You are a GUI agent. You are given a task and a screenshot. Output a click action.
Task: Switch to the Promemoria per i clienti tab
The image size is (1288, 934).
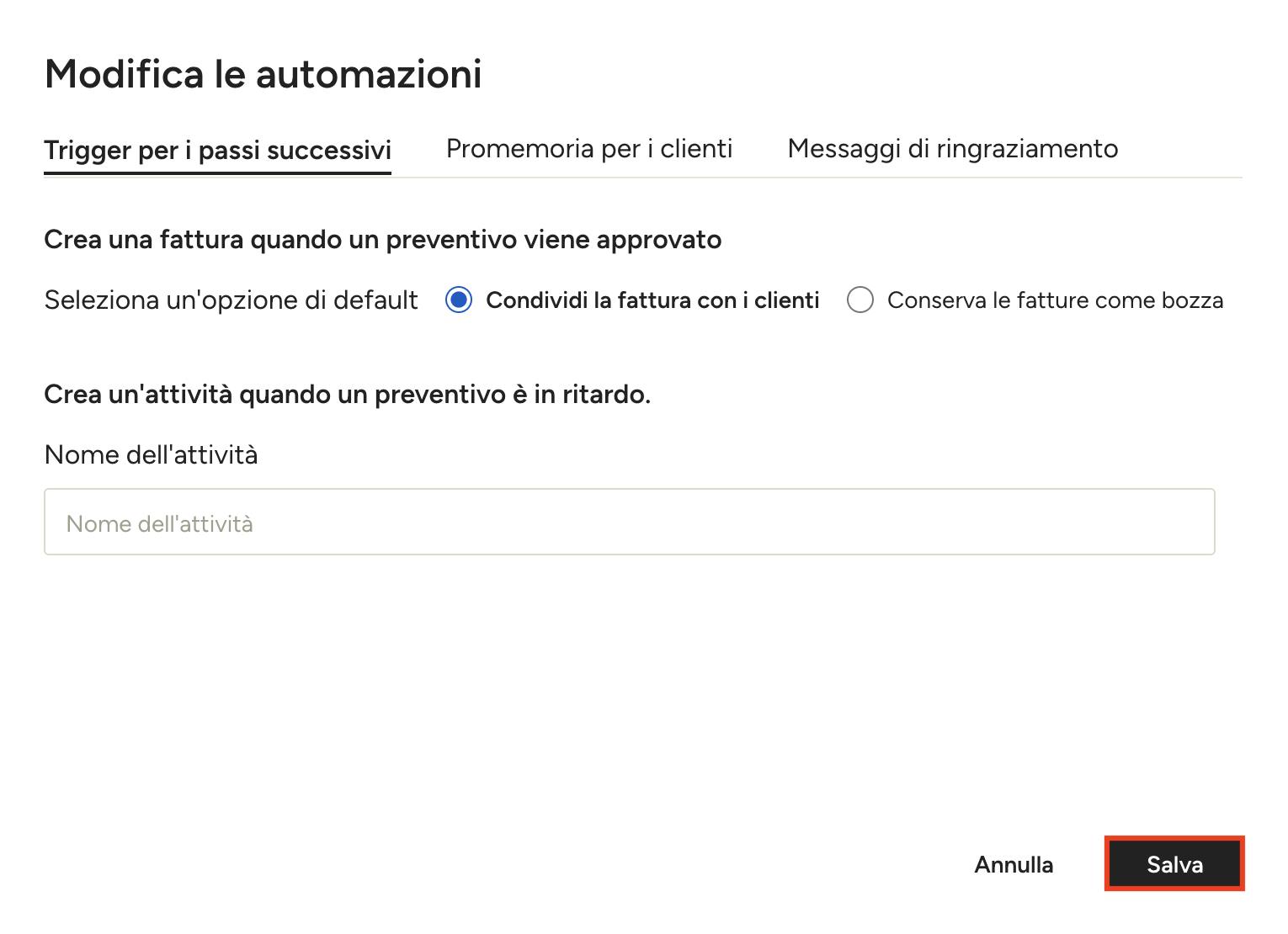pyautogui.click(x=589, y=149)
